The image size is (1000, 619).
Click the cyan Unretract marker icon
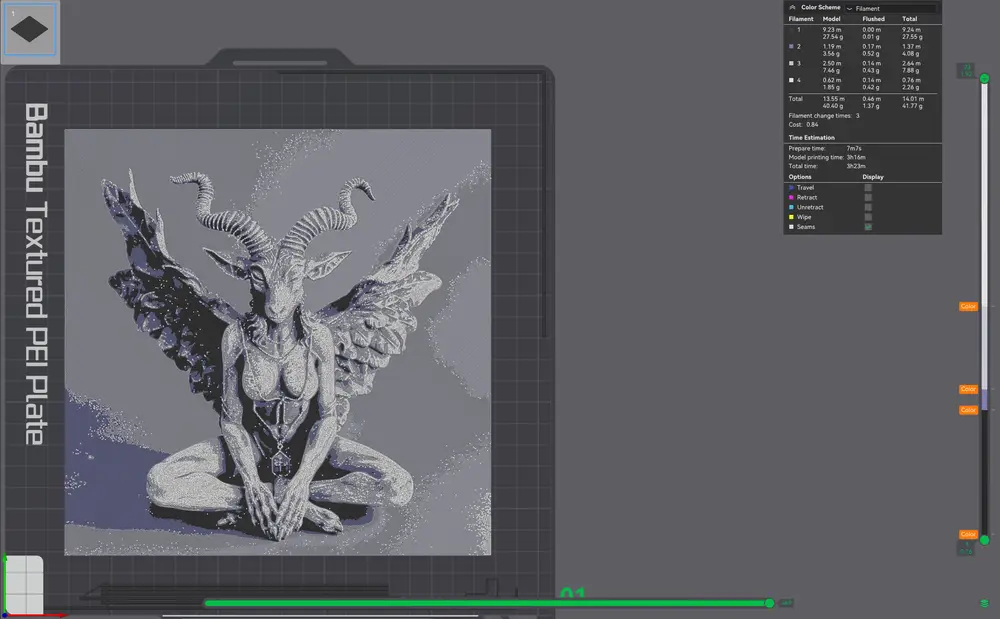pos(791,207)
